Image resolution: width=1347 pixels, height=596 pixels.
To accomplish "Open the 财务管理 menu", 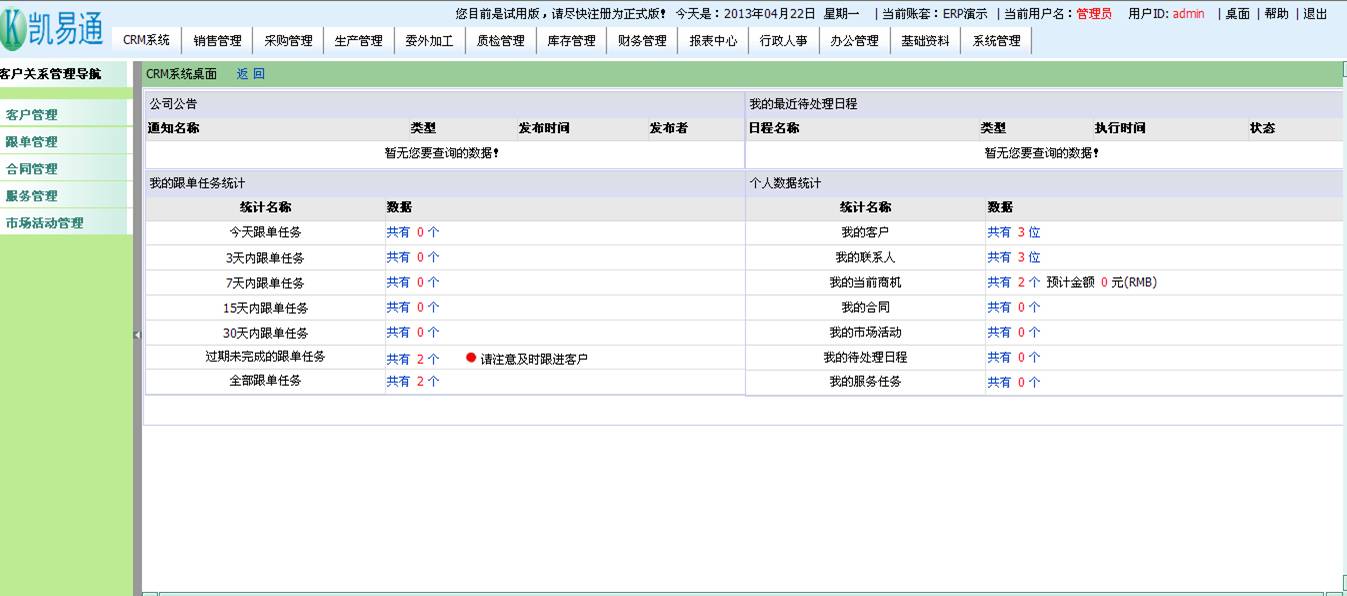I will [642, 41].
